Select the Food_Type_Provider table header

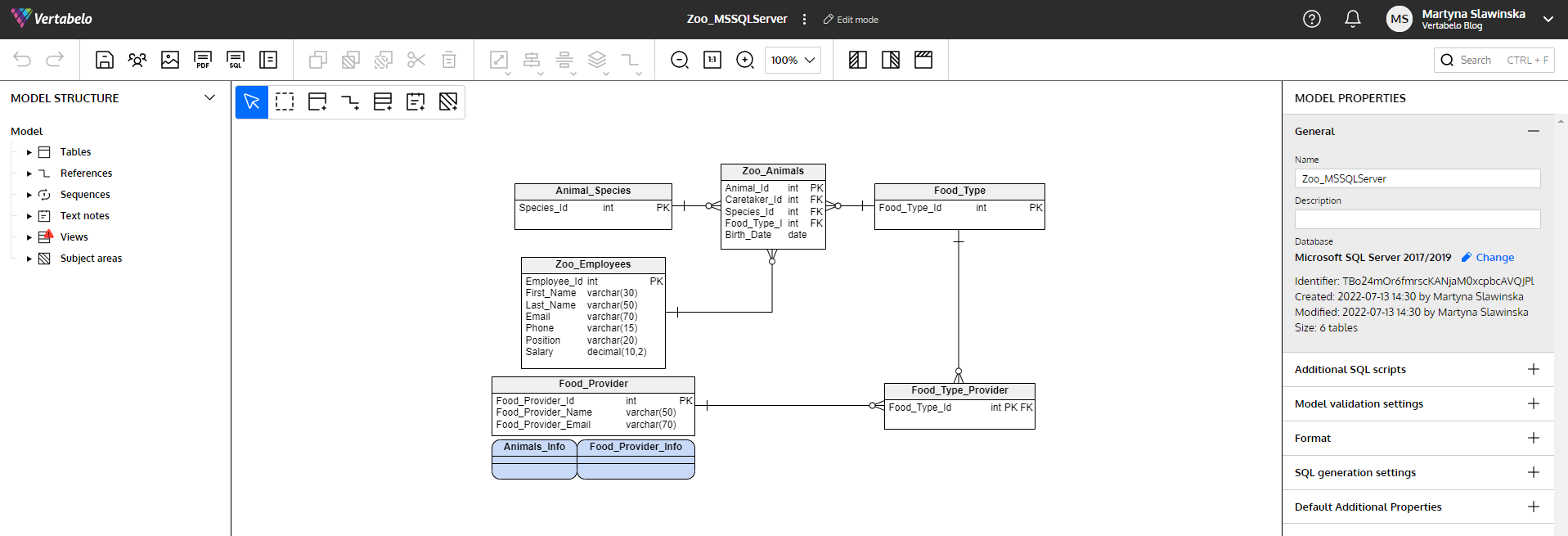click(959, 390)
